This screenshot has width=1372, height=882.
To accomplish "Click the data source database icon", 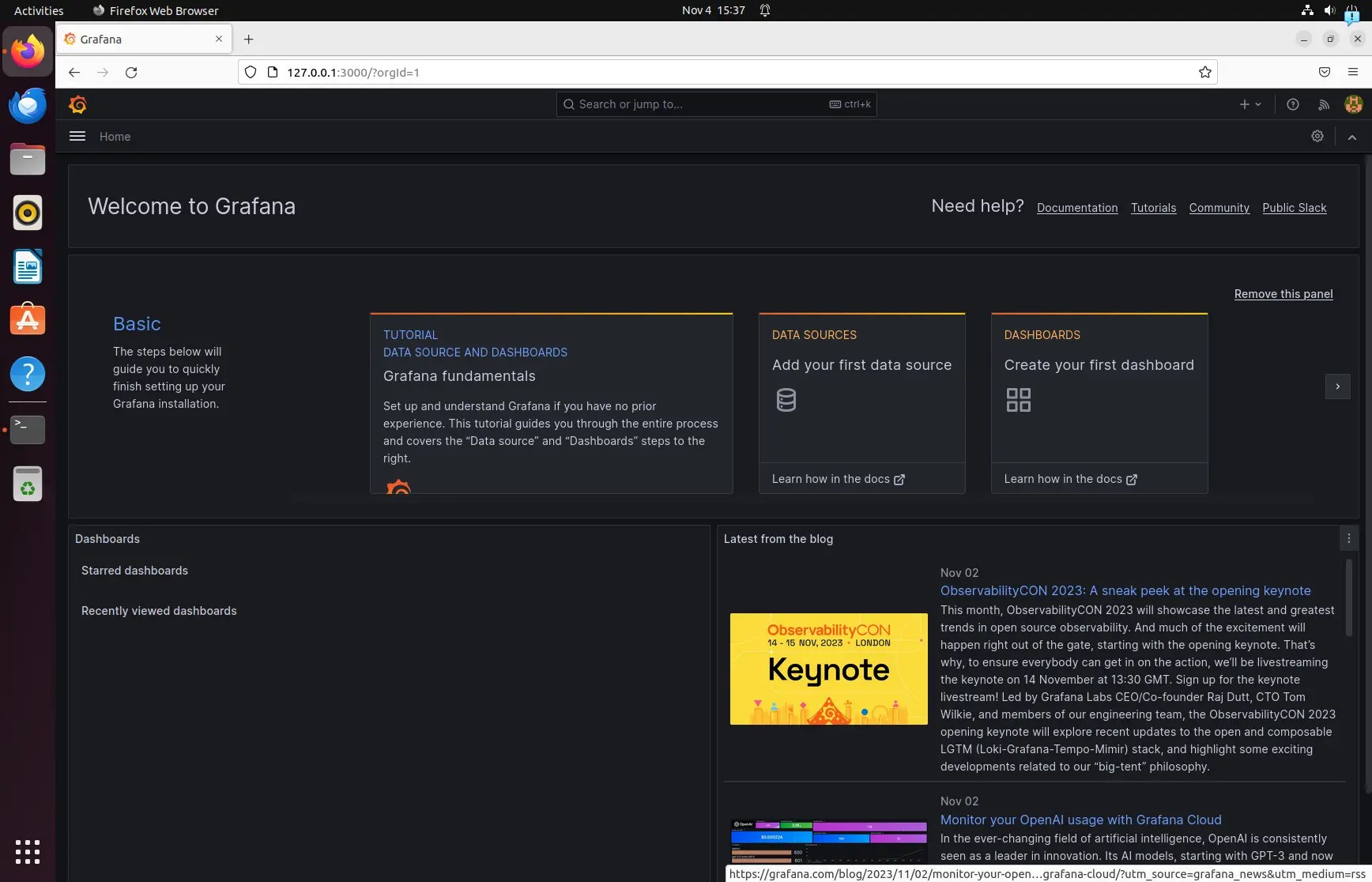I will [786, 400].
